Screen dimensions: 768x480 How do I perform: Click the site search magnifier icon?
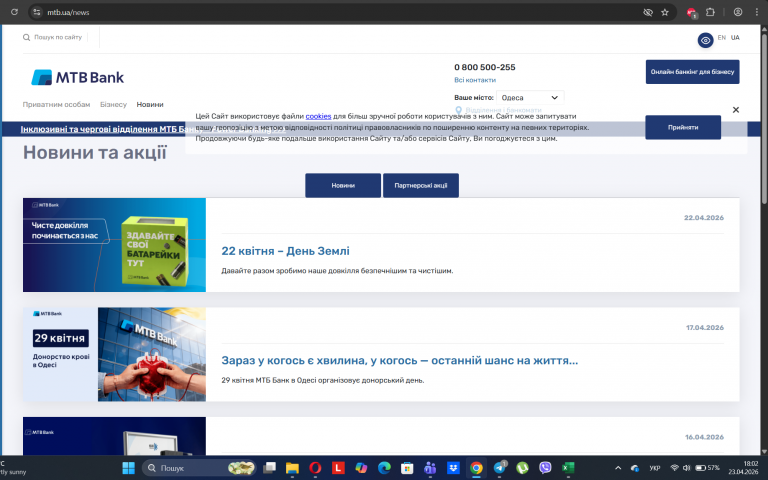click(26, 37)
